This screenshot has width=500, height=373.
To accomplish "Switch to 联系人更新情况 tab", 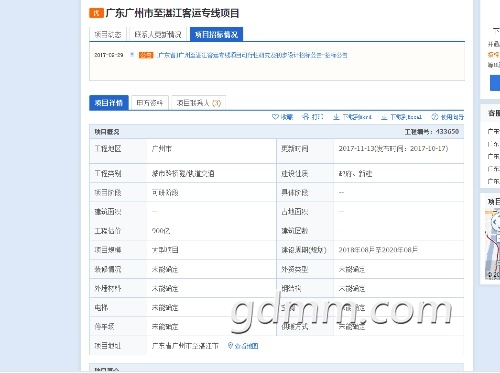I will (158, 34).
